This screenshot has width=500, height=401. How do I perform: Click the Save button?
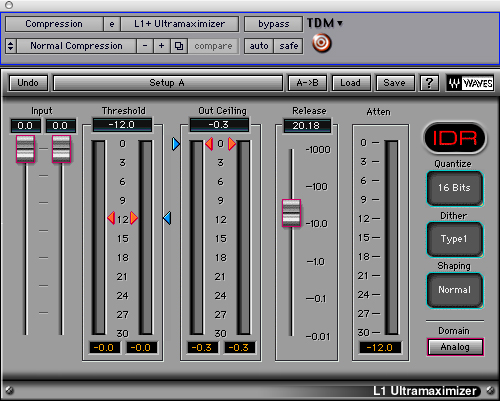(x=395, y=83)
